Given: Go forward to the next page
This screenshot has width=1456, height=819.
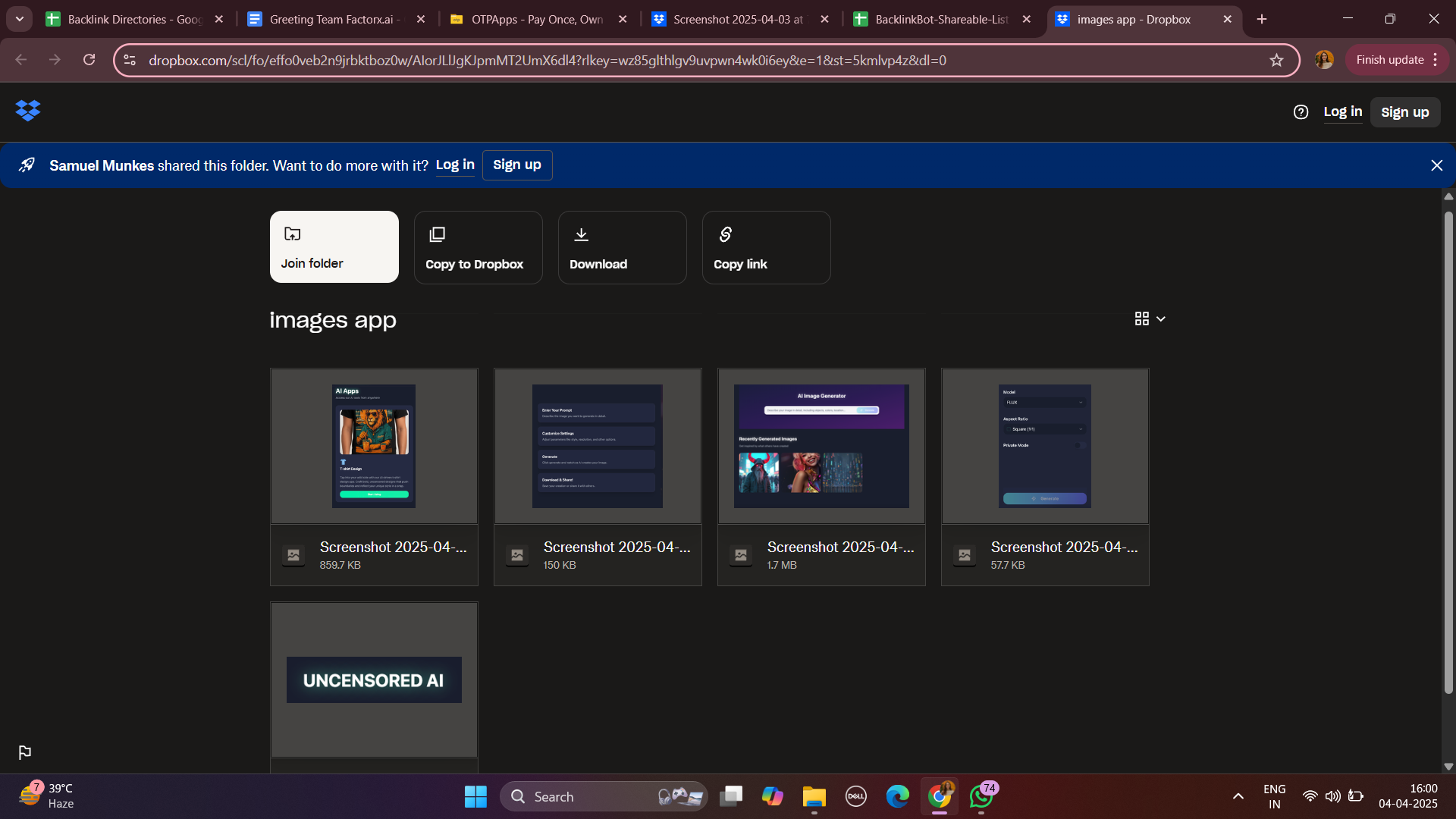Looking at the screenshot, I should click(55, 60).
